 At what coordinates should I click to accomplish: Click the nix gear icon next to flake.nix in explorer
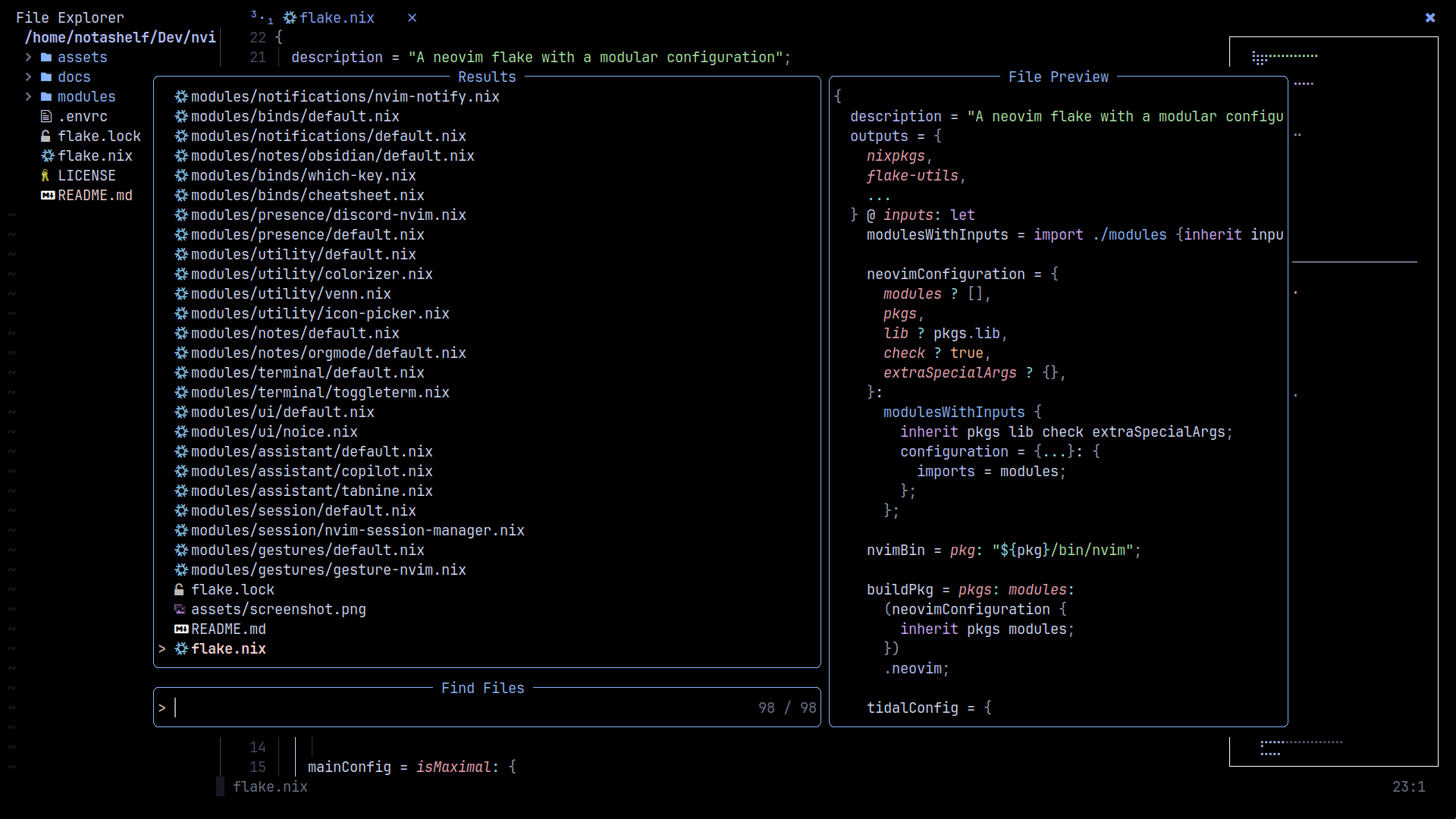coord(47,156)
